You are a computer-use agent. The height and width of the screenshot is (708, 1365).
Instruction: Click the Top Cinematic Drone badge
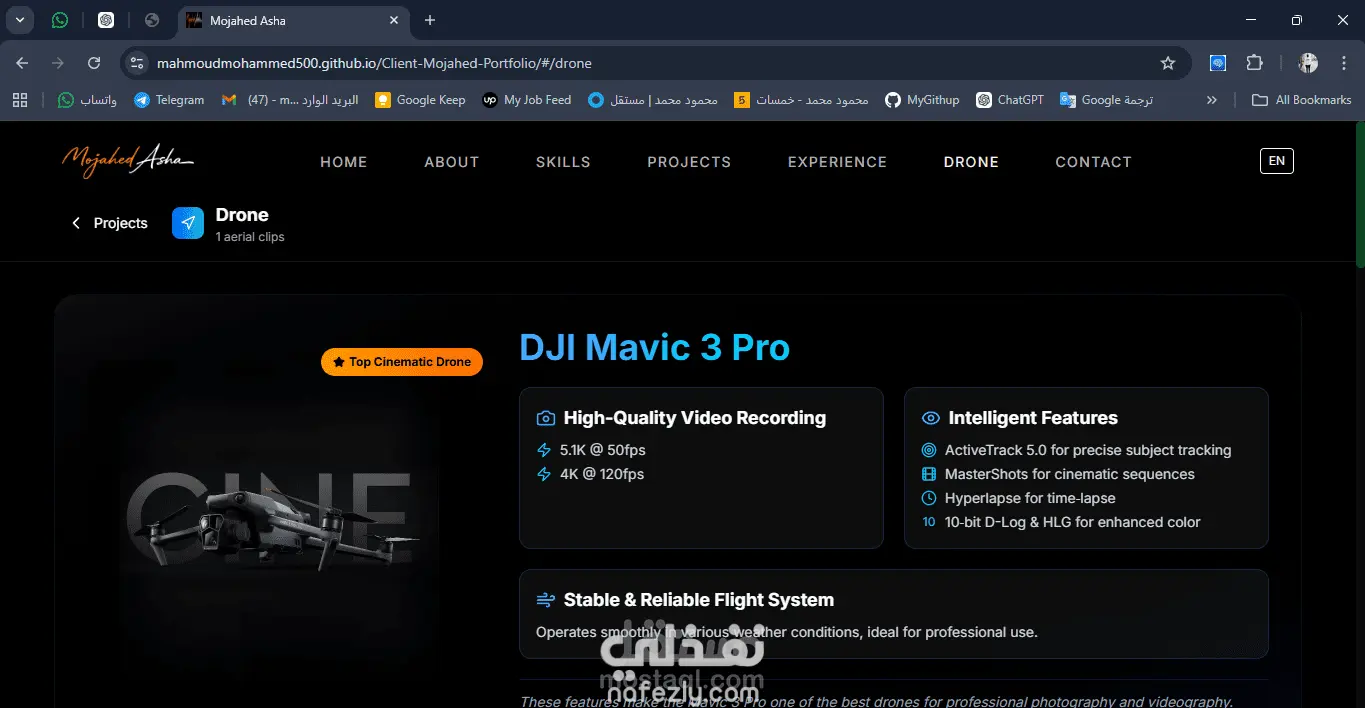coord(402,362)
